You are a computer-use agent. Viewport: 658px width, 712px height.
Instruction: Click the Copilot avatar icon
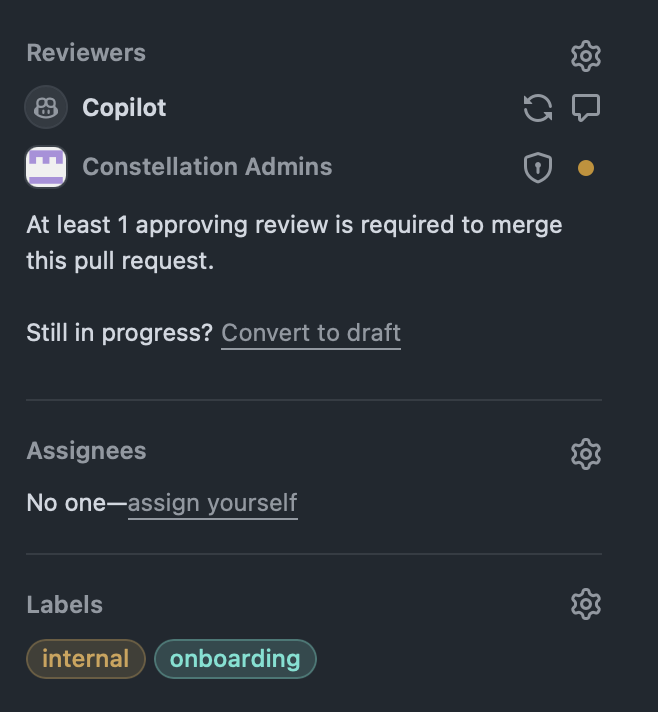coord(46,108)
